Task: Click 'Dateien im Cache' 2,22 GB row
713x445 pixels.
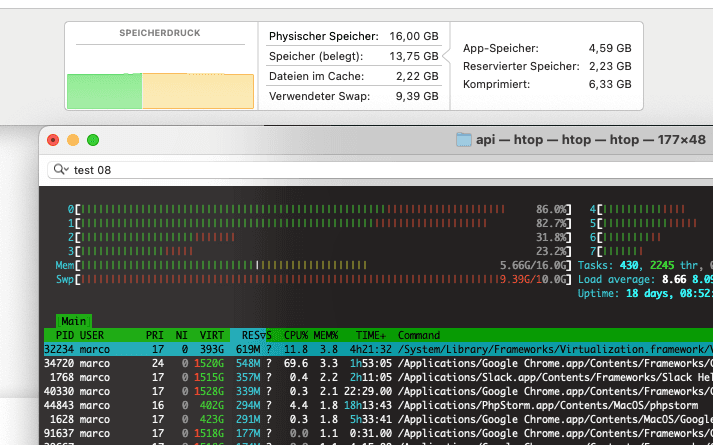Action: pos(354,76)
